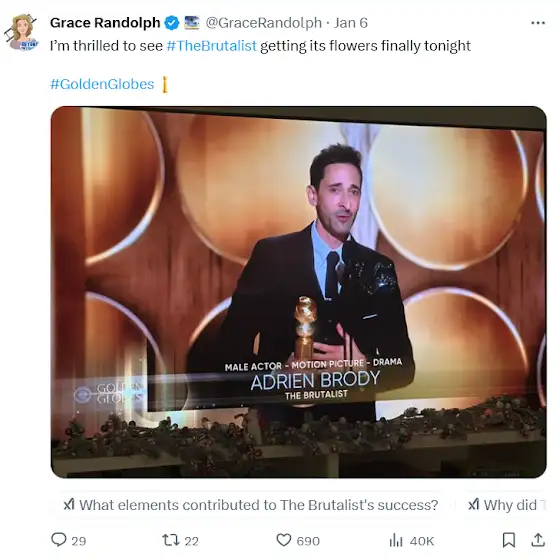
Task: Click the #TheBrutalist hashtag
Action: click(x=211, y=46)
